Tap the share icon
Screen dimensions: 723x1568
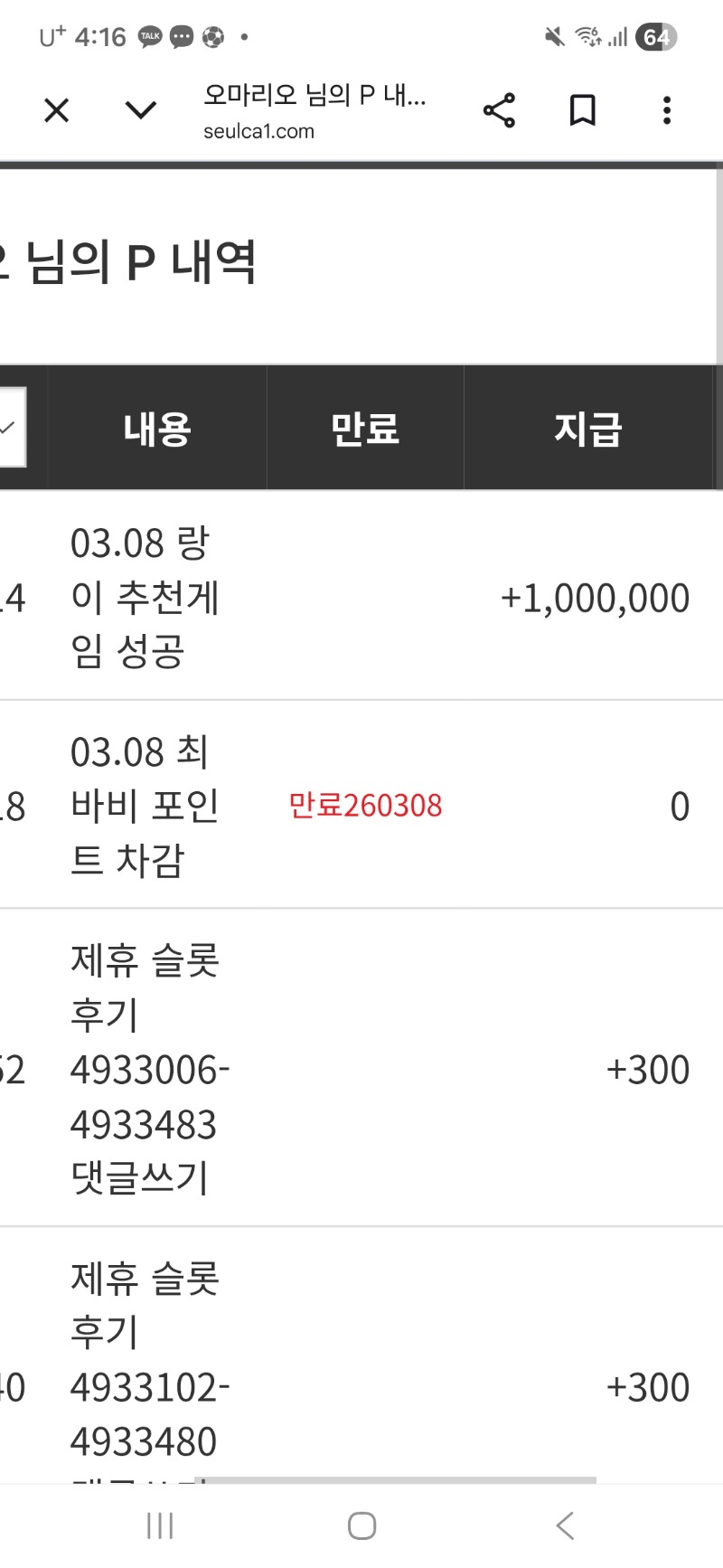pos(499,110)
